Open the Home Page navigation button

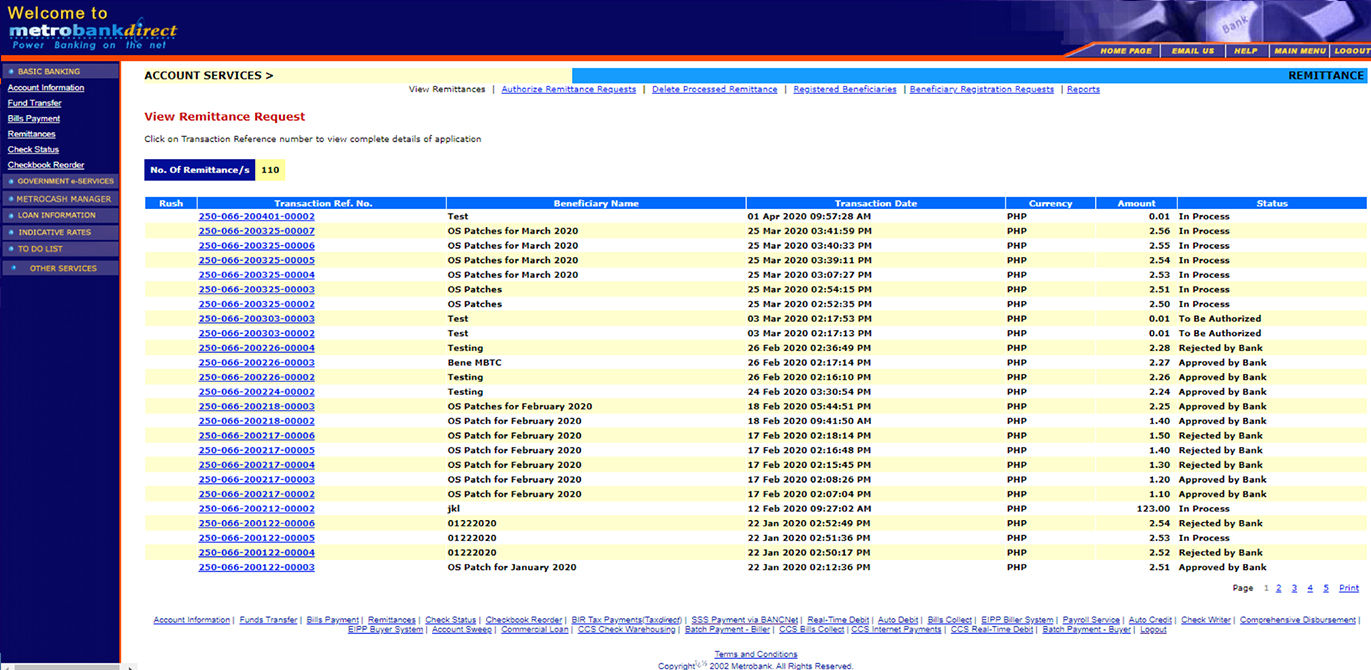[1126, 50]
